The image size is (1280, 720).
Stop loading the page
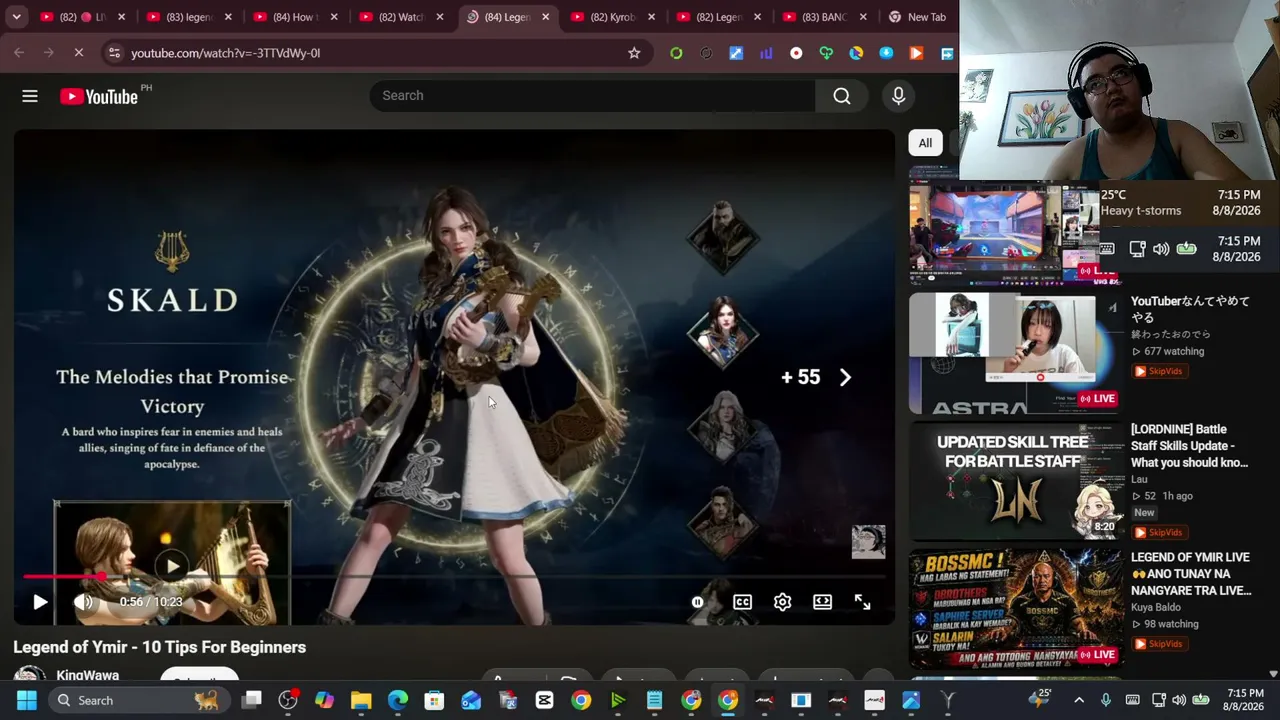(x=78, y=53)
